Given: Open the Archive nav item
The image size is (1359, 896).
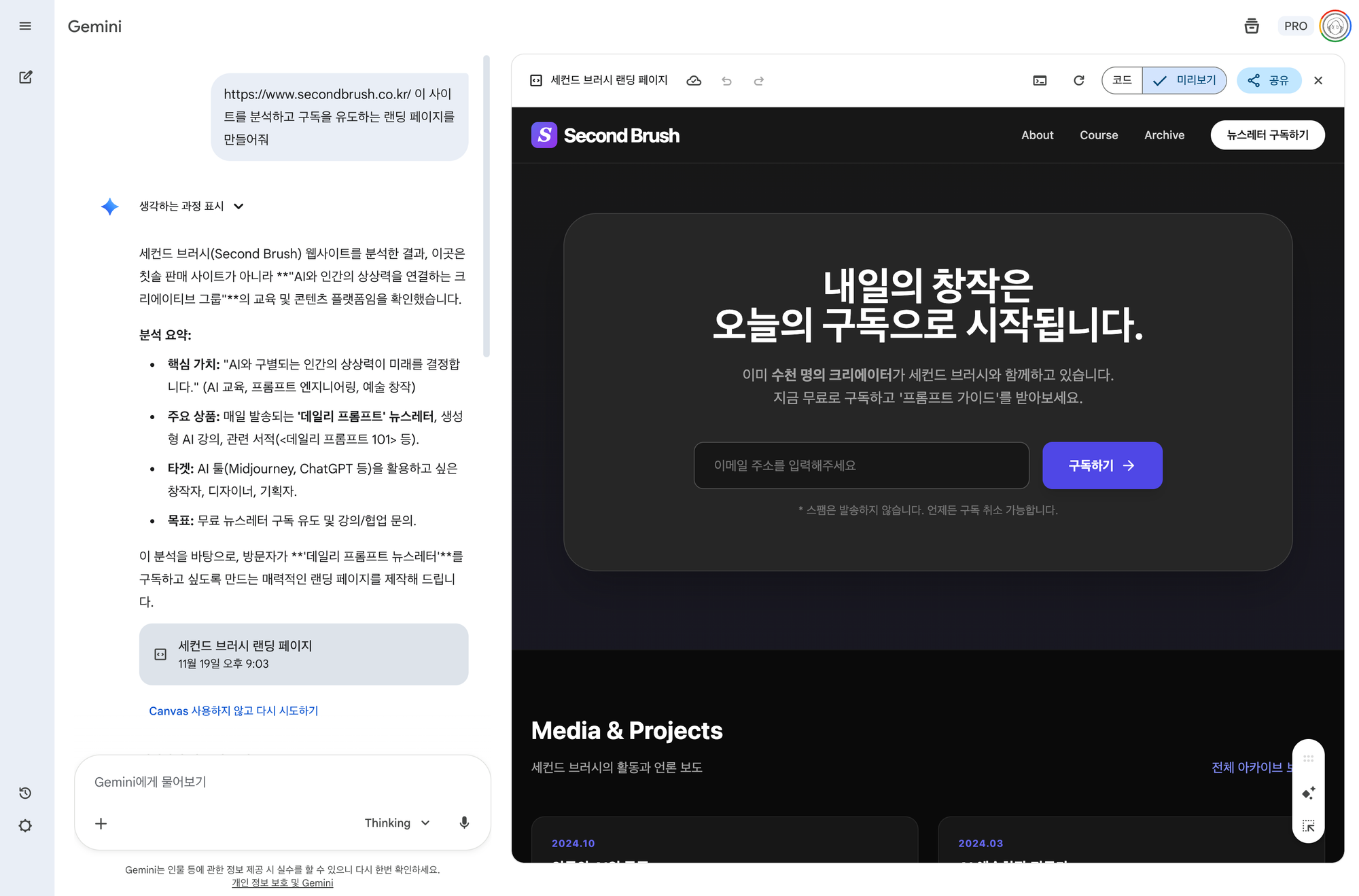Looking at the screenshot, I should coord(1164,135).
